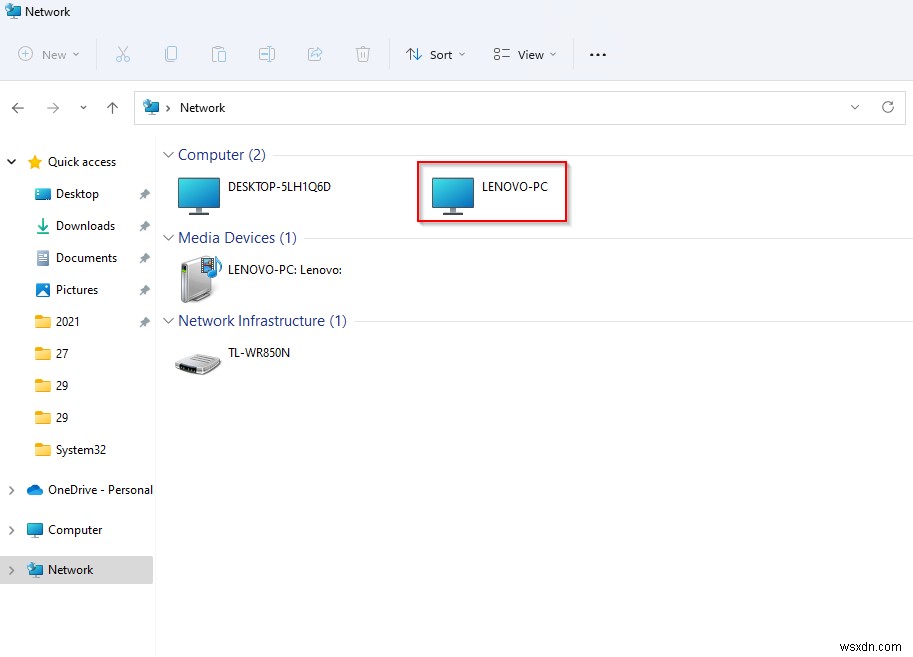Open the View dropdown
Screen dimensions: 913x657
pyautogui.click(x=524, y=54)
